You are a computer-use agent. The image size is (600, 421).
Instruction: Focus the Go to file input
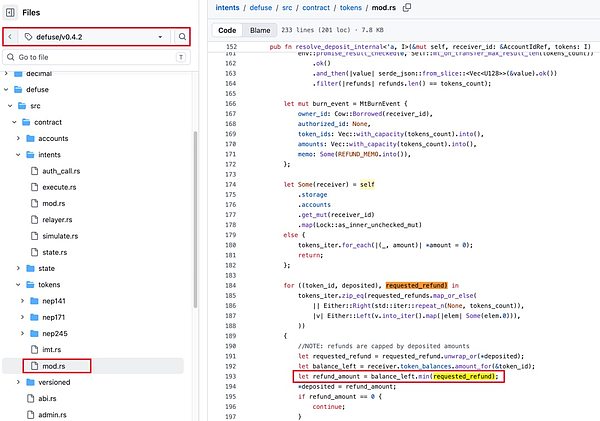point(96,57)
